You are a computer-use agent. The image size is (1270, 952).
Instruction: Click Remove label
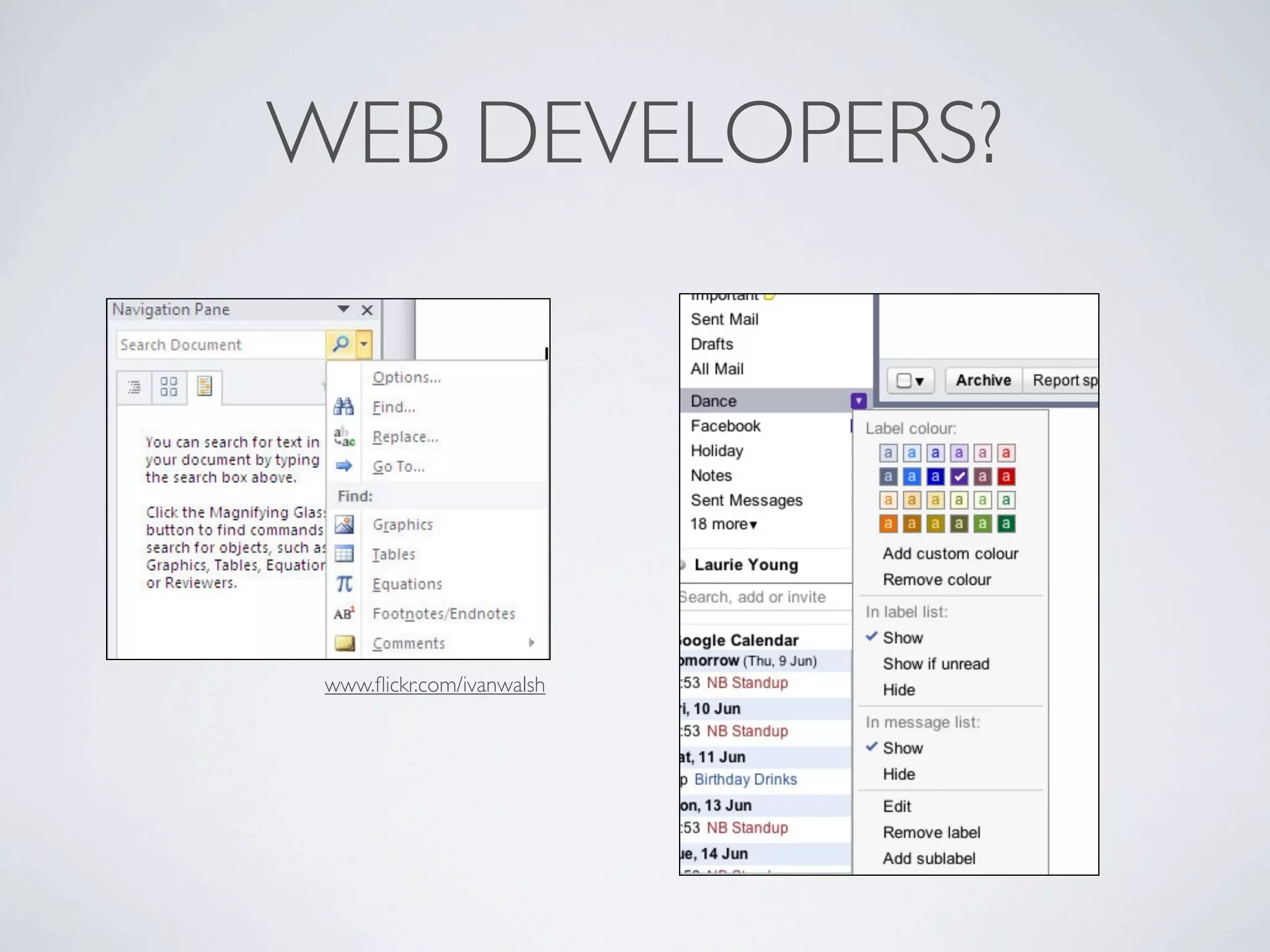[931, 832]
